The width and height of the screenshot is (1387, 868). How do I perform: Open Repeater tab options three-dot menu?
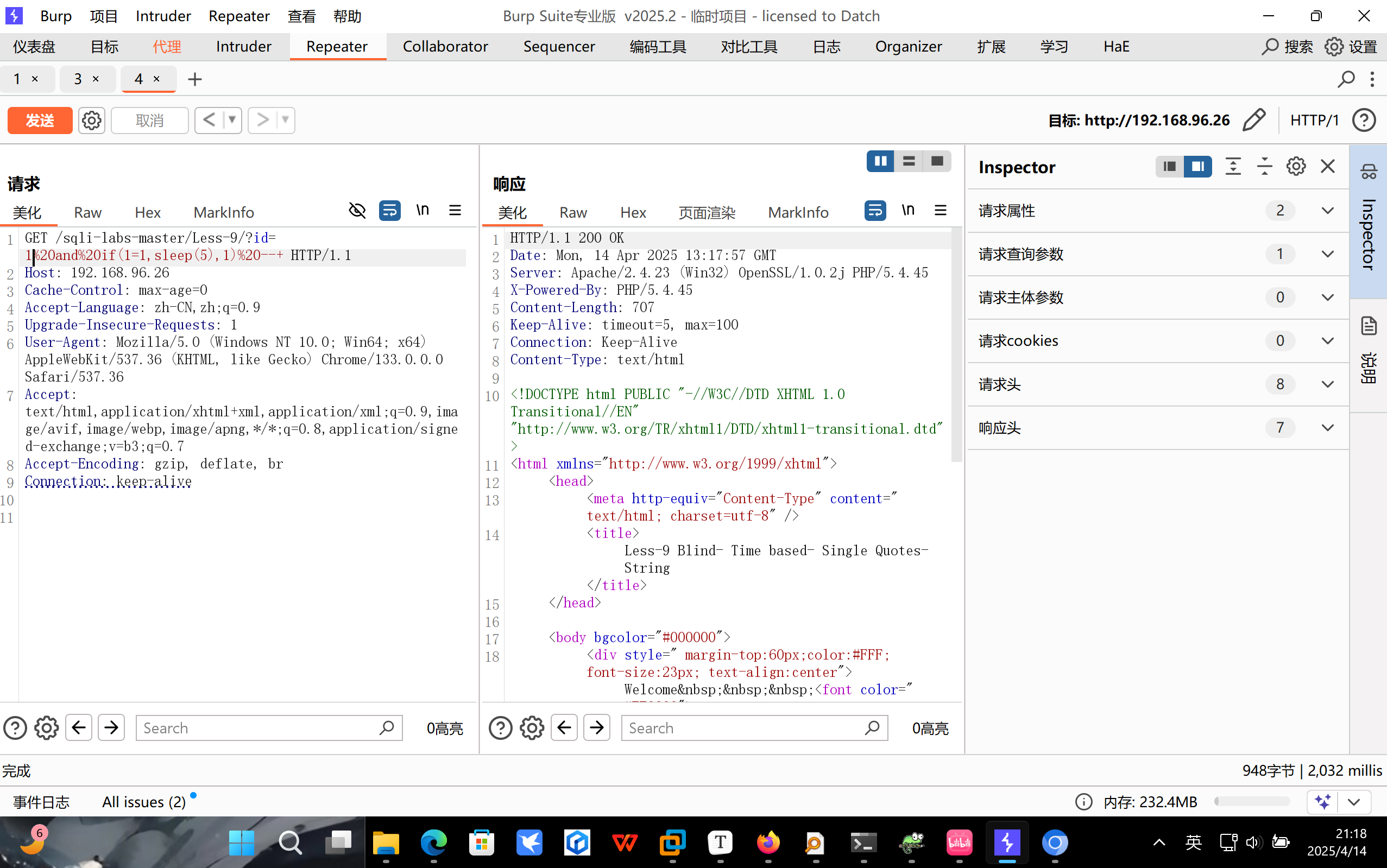1372,79
